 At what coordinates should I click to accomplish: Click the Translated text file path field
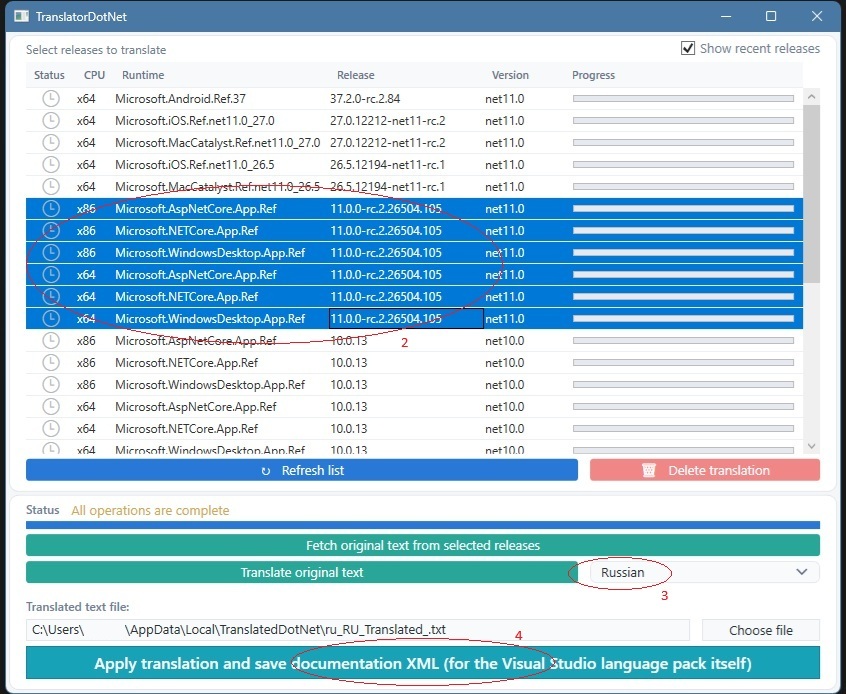pyautogui.click(x=358, y=630)
